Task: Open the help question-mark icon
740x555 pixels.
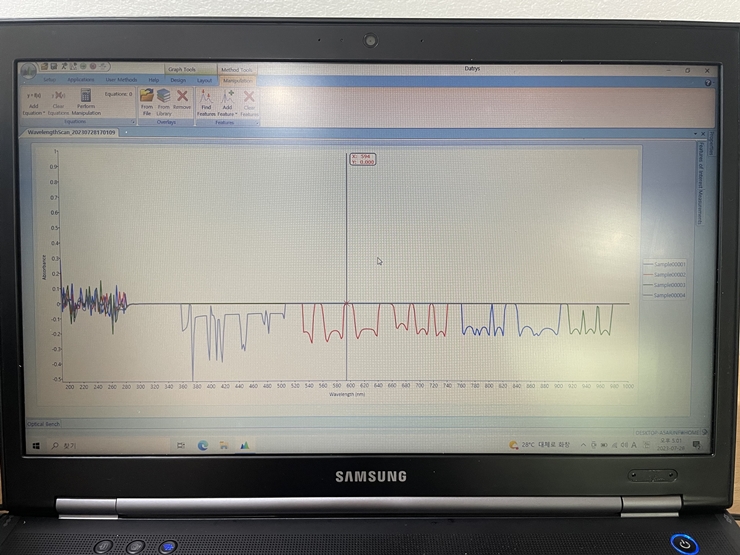Action: (x=708, y=82)
